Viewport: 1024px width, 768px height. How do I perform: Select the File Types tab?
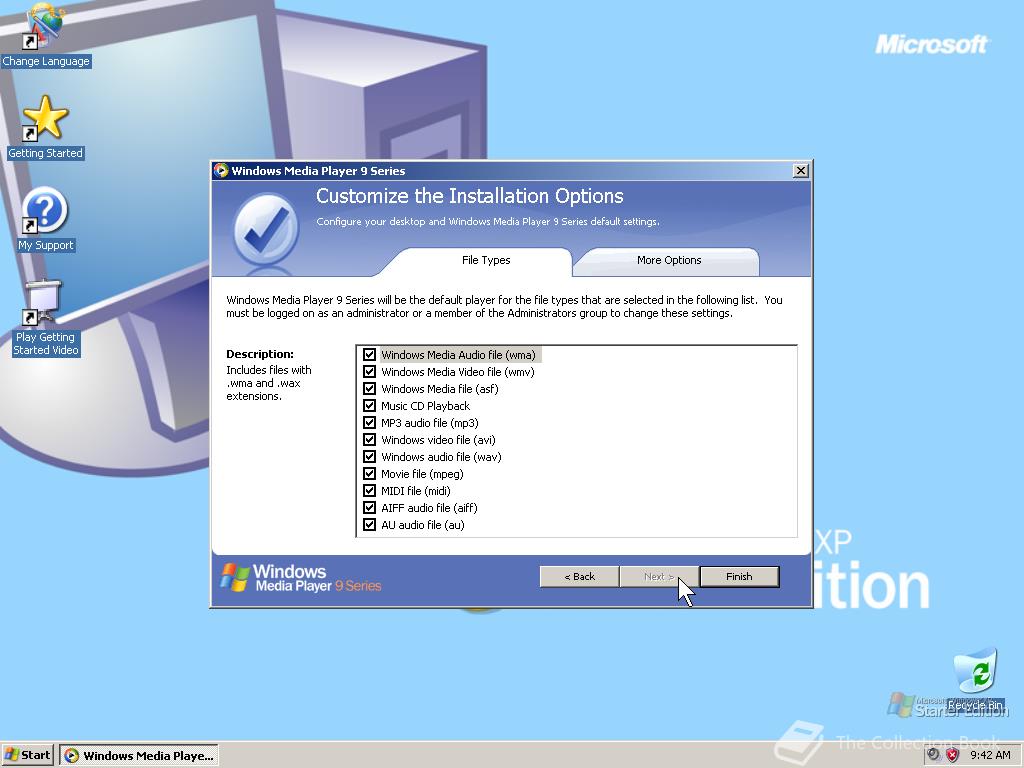(x=486, y=261)
